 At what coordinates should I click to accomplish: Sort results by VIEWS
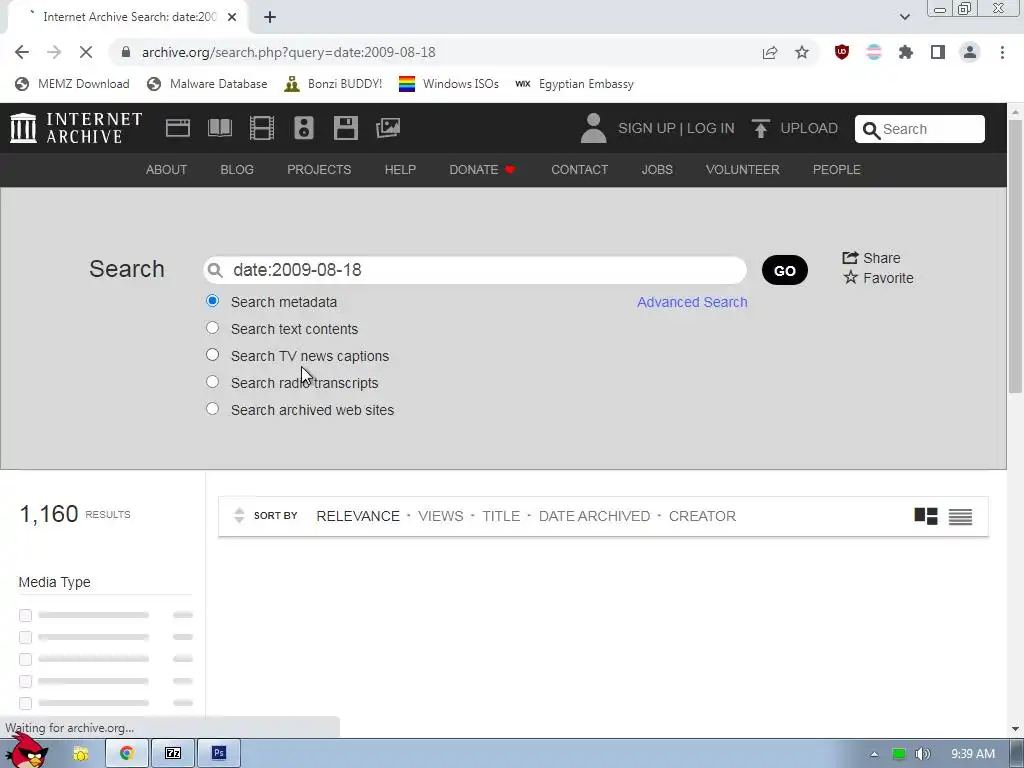(x=441, y=516)
